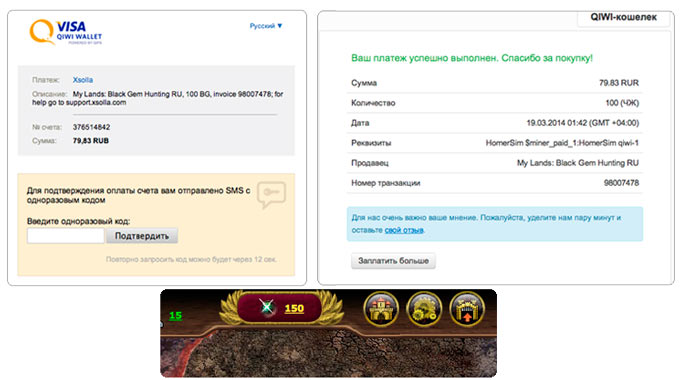
Task: Select the 79,83 RUB amount text
Action: click(x=91, y=141)
